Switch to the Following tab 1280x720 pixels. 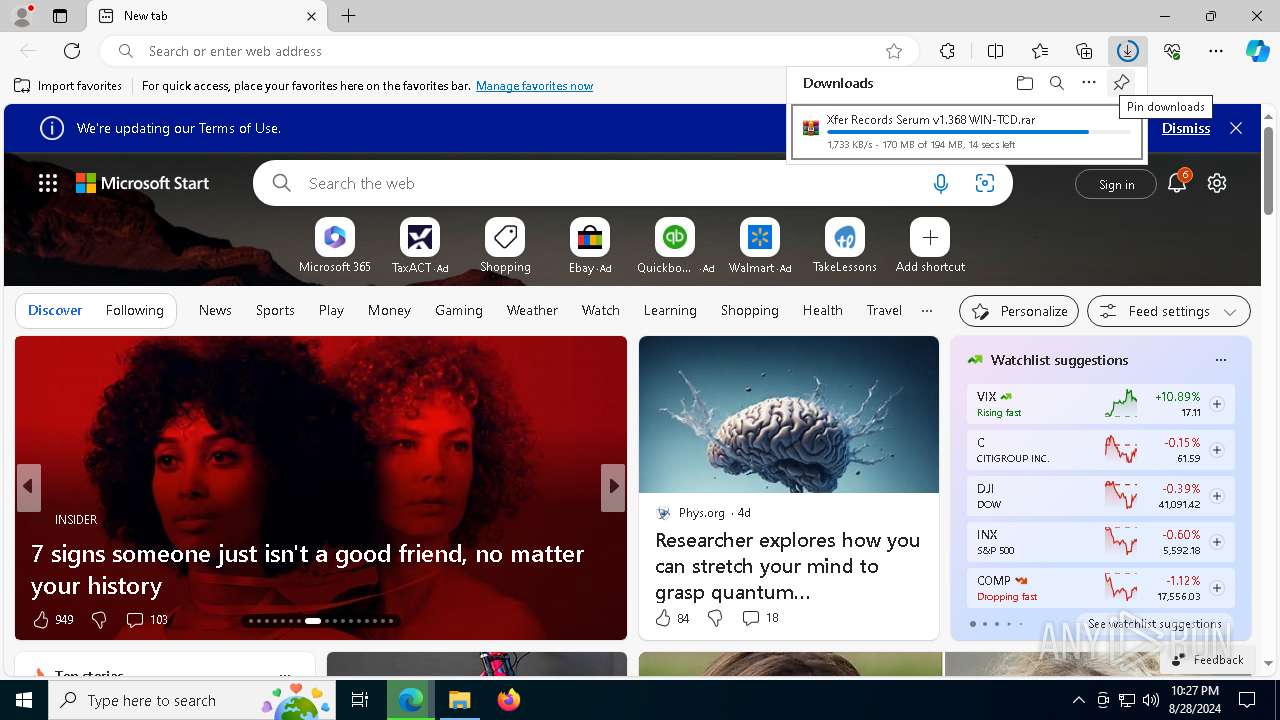tap(134, 310)
